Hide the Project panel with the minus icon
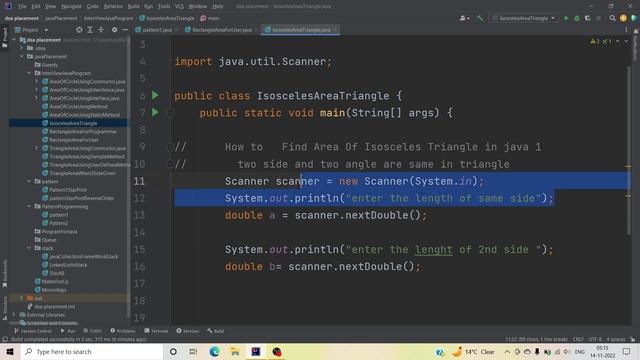 [125, 30]
